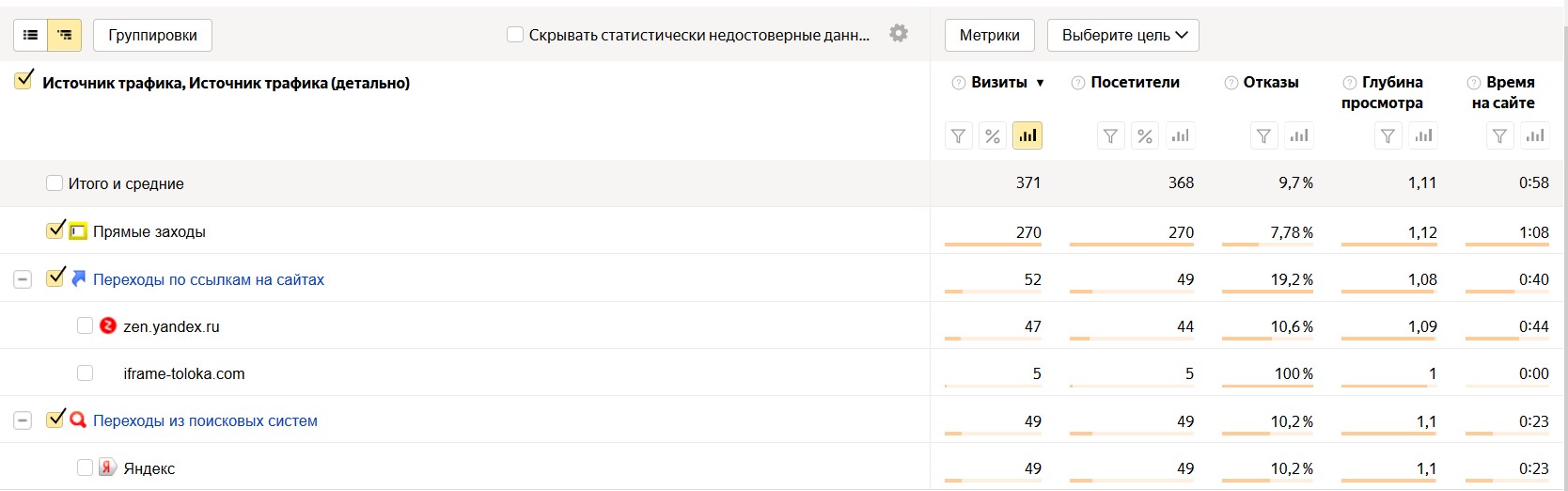Enable hiding statistically unreliable data checkbox
This screenshot has height=491, width=1568.
[515, 35]
